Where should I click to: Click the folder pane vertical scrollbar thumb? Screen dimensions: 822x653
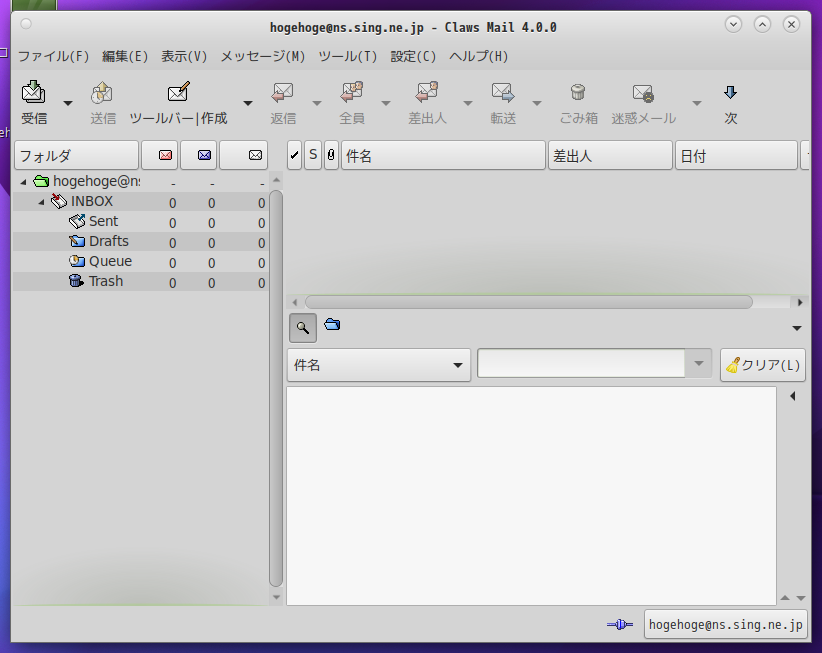coord(276,388)
